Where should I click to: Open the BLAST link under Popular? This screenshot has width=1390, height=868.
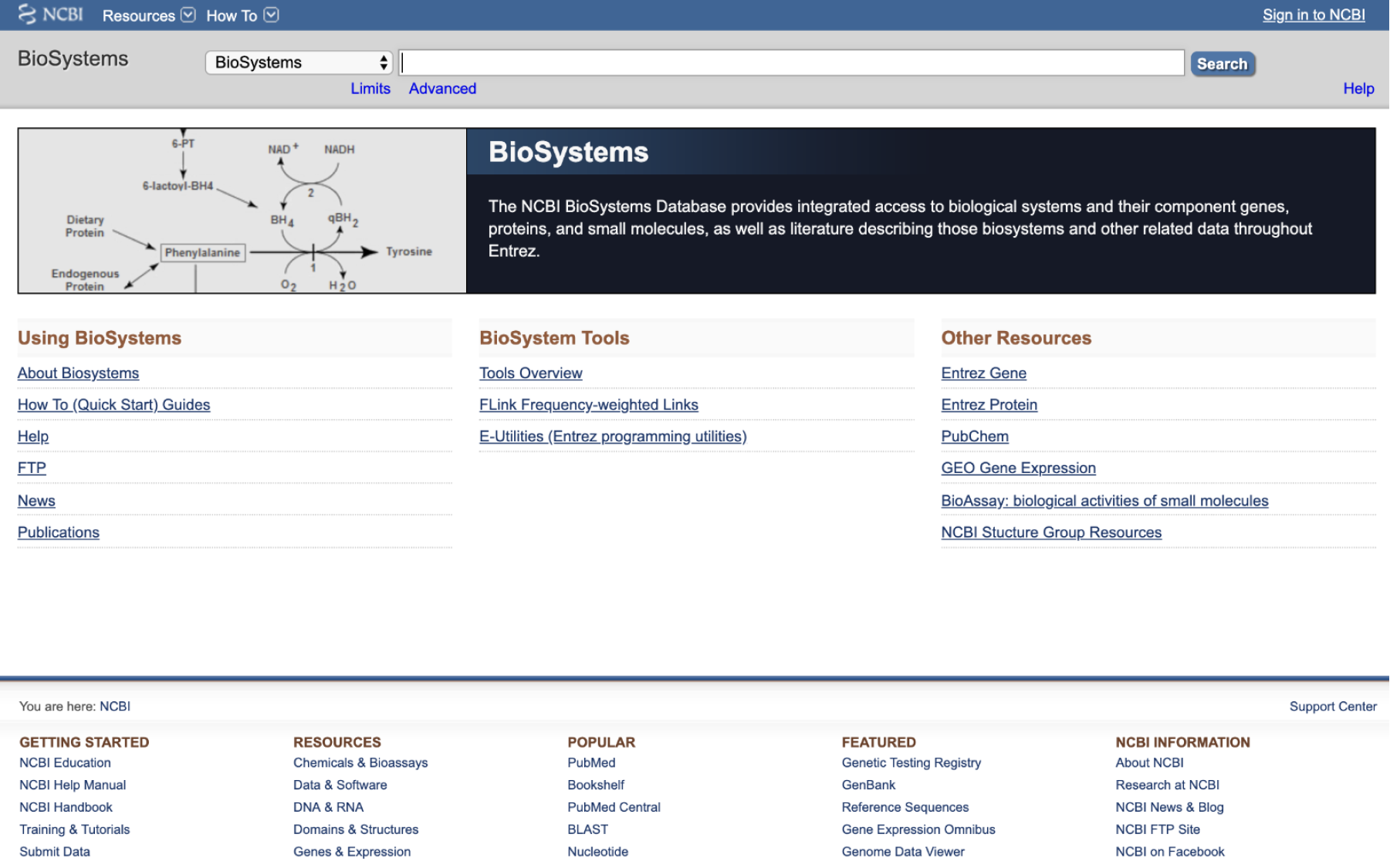click(x=587, y=829)
